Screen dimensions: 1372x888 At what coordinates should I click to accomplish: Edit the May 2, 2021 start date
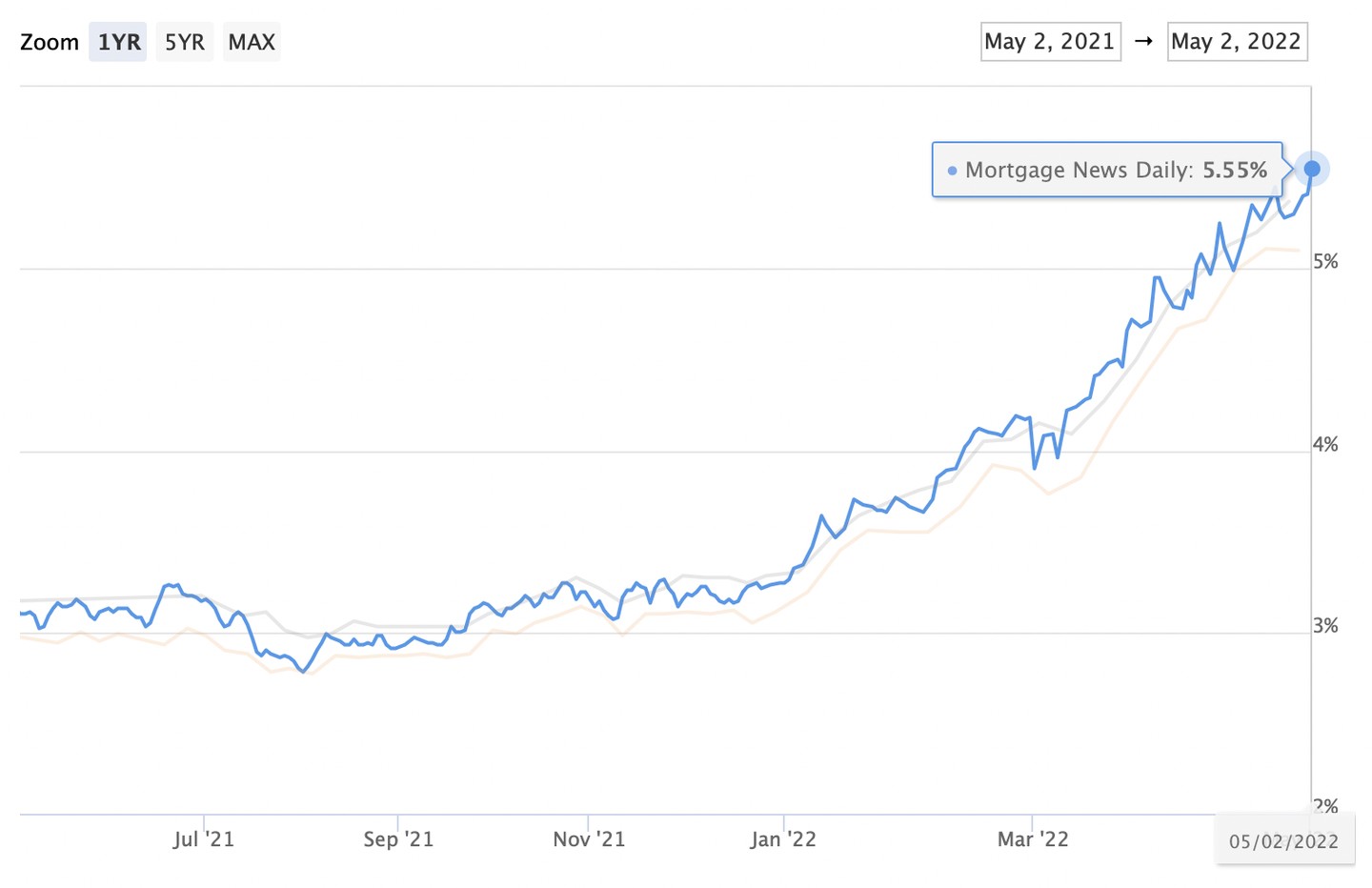(x=1050, y=42)
